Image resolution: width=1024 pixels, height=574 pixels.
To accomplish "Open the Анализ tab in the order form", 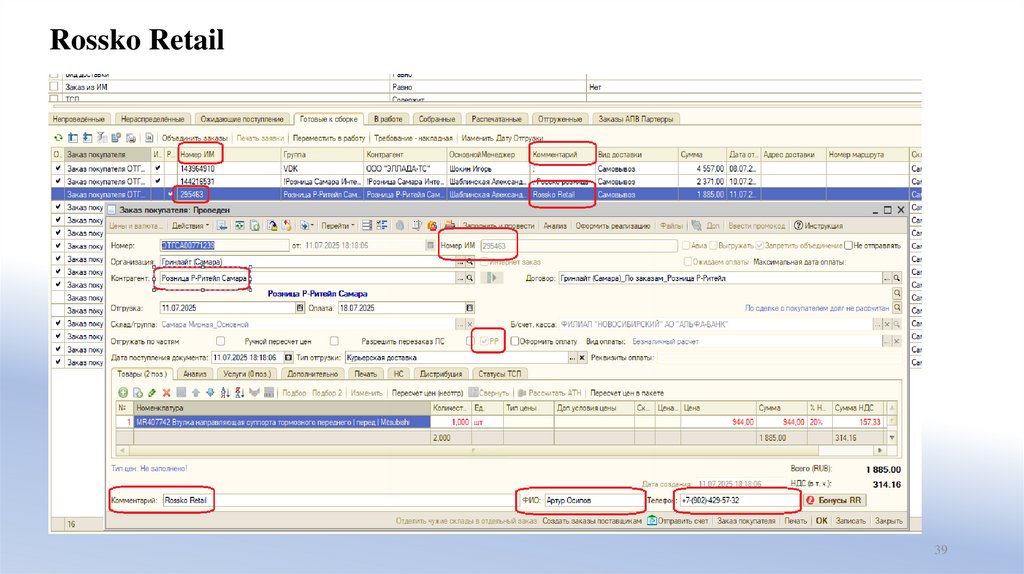I will 195,374.
